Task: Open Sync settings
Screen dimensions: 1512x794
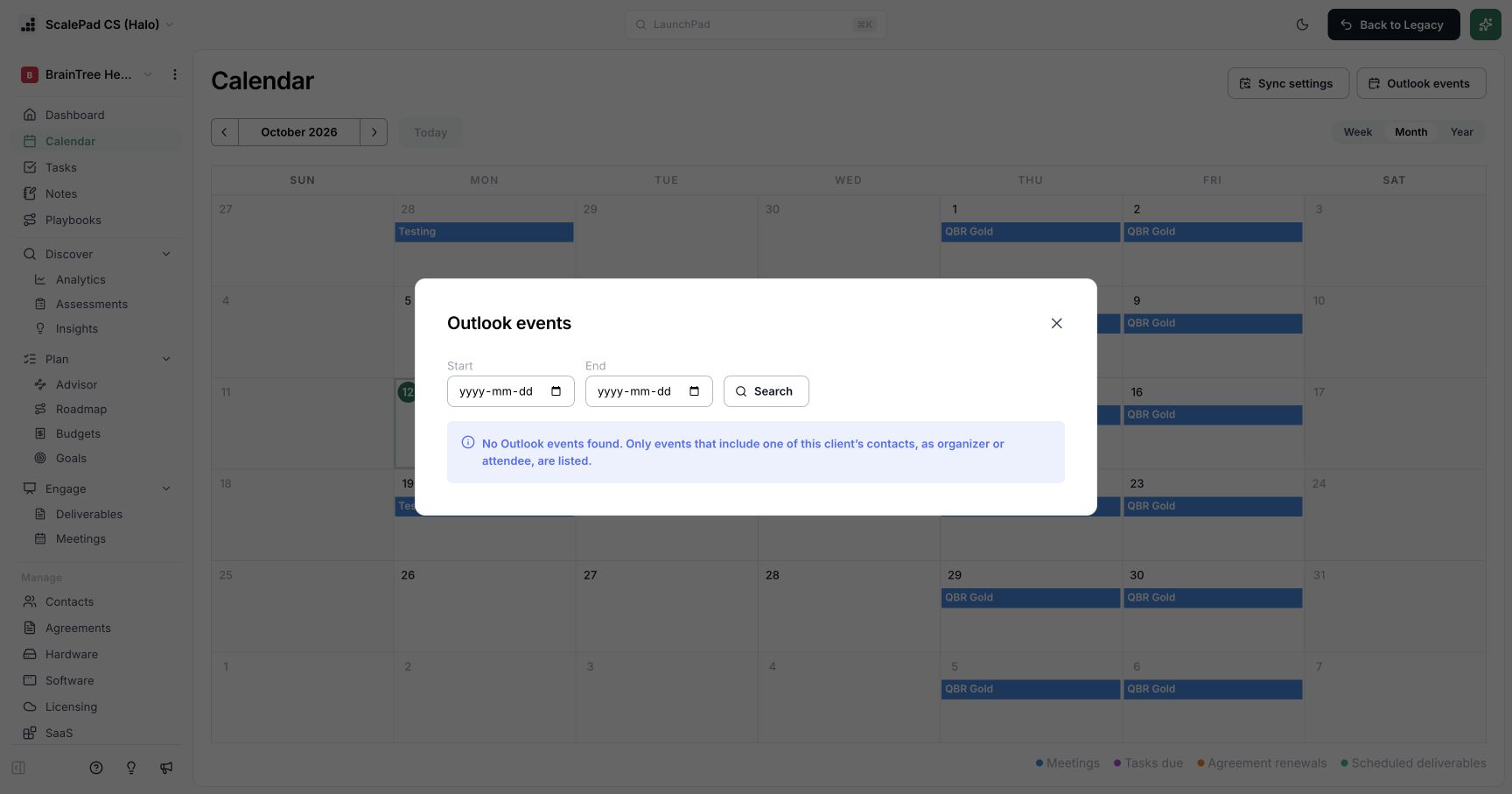Action: point(1288,83)
